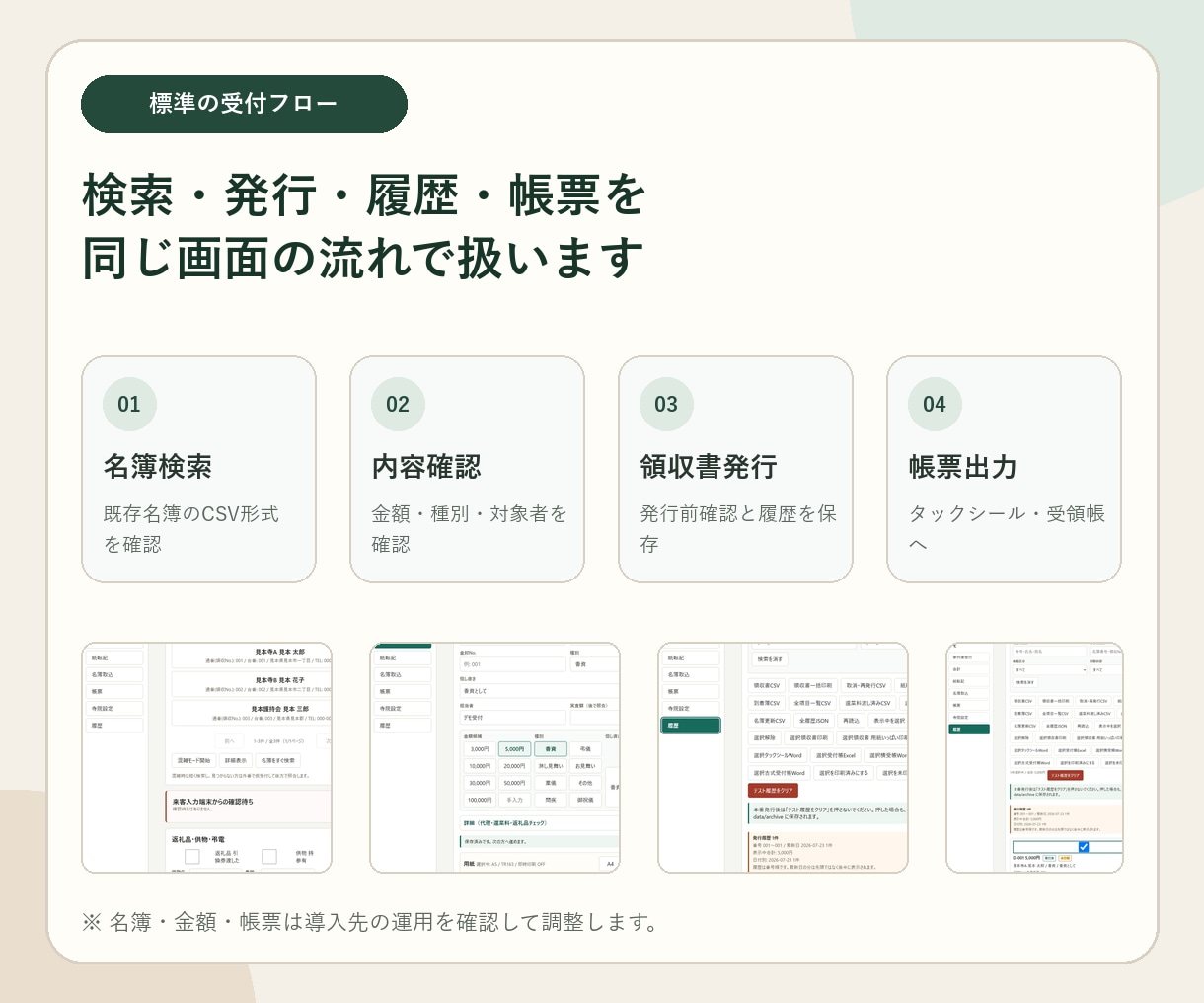Click 名簿をすぐ検索 button in first screenshot

coord(277,760)
